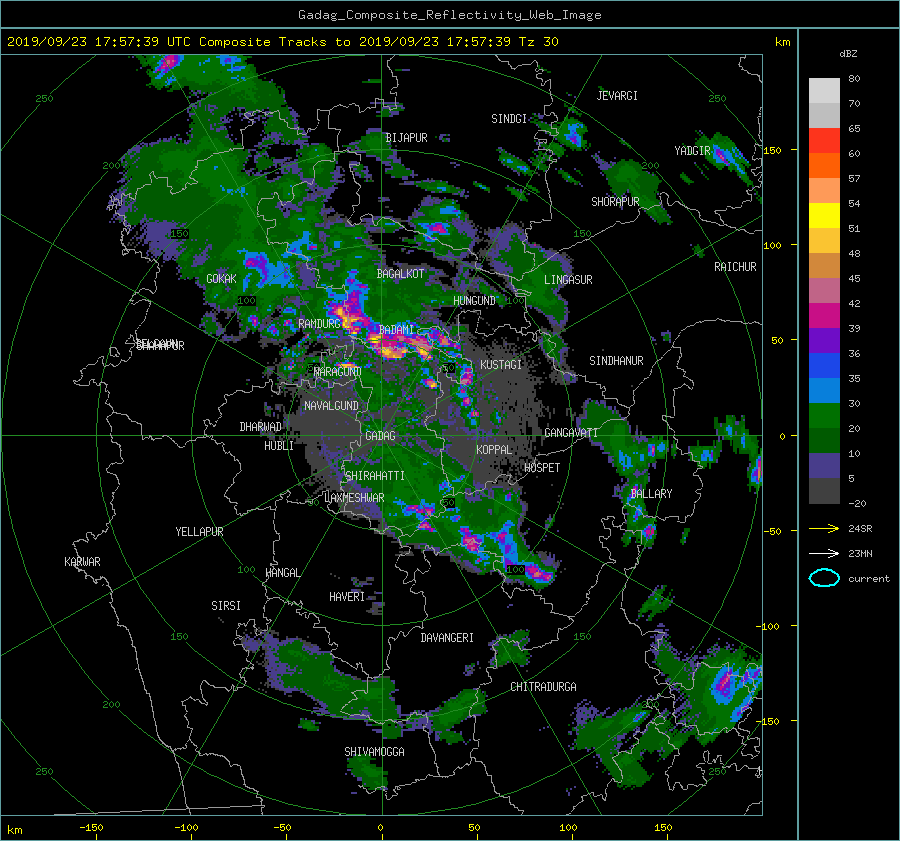Click the BAGALKOT city label

pyautogui.click(x=400, y=274)
